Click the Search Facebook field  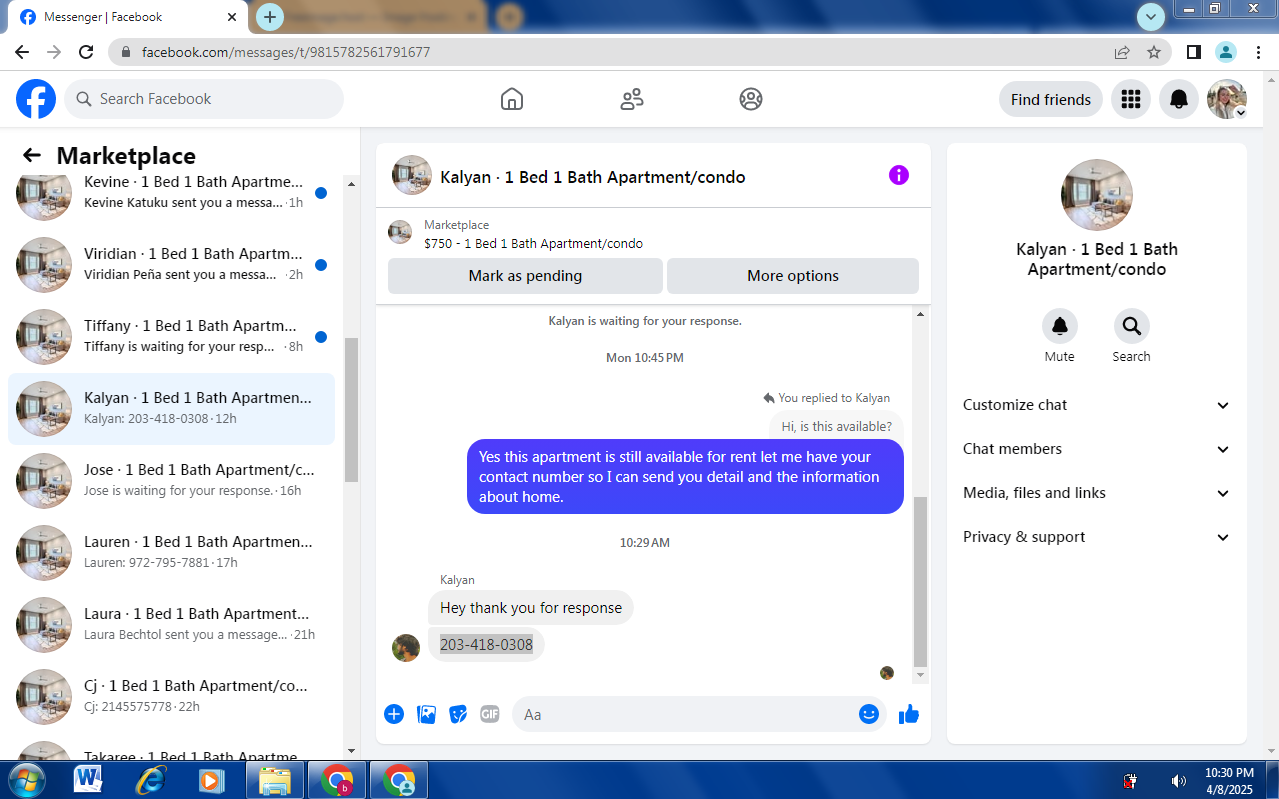(x=204, y=99)
